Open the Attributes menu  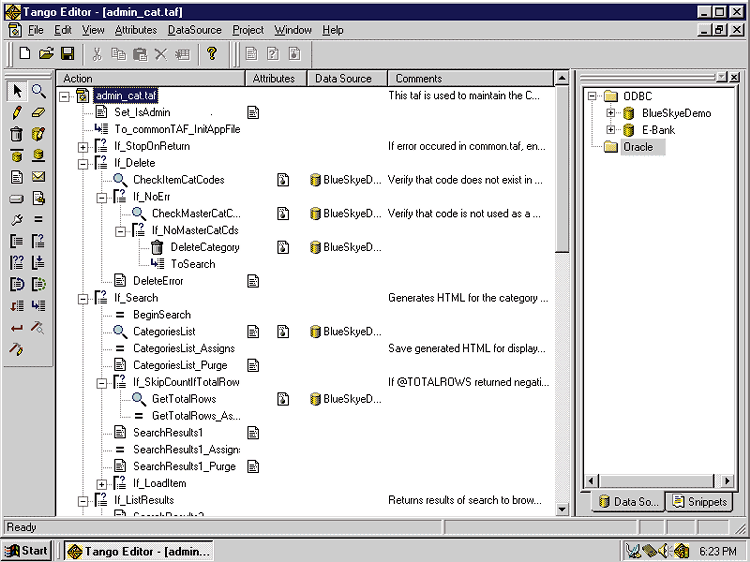pos(136,30)
